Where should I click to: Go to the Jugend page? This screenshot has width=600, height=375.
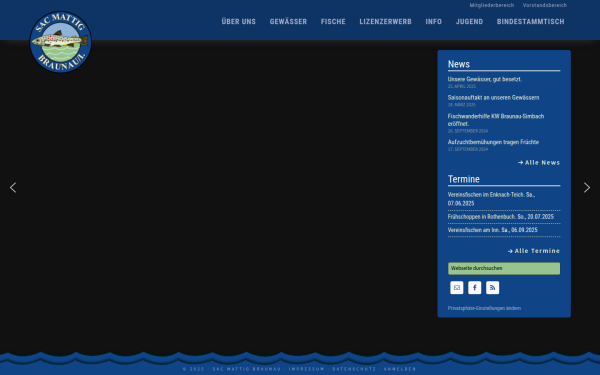pyautogui.click(x=469, y=22)
